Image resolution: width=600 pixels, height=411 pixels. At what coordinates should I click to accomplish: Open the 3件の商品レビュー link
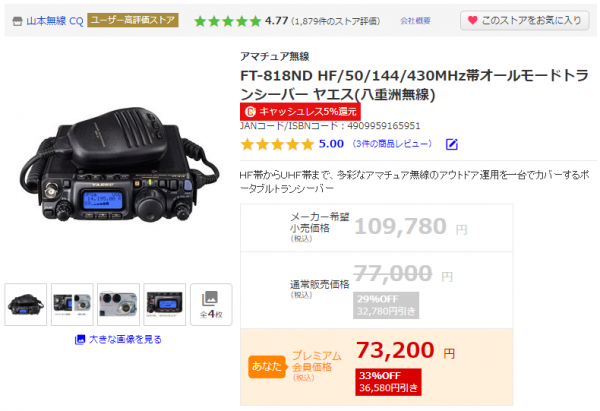coord(392,144)
